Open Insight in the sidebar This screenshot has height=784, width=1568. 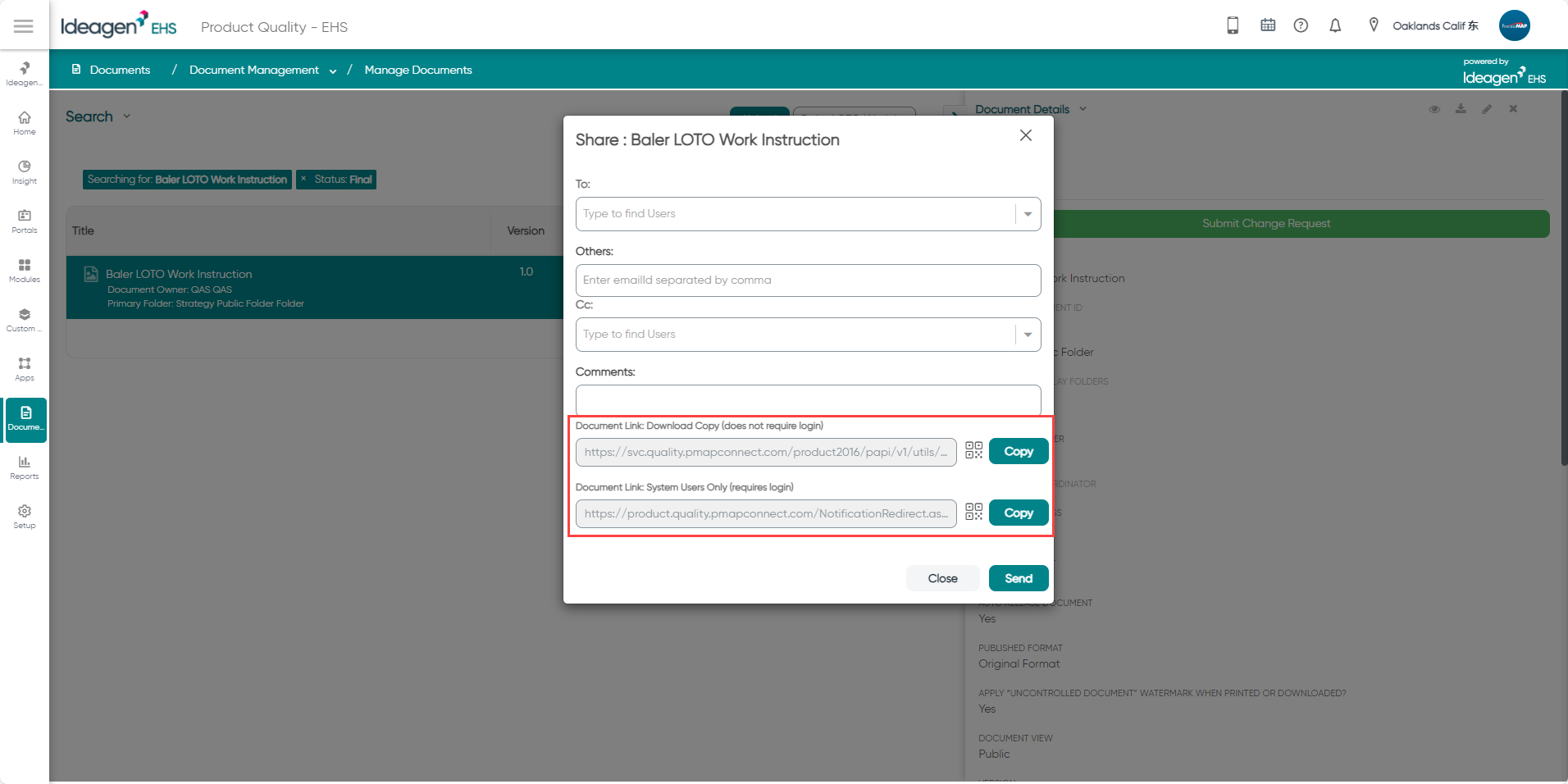click(x=25, y=172)
